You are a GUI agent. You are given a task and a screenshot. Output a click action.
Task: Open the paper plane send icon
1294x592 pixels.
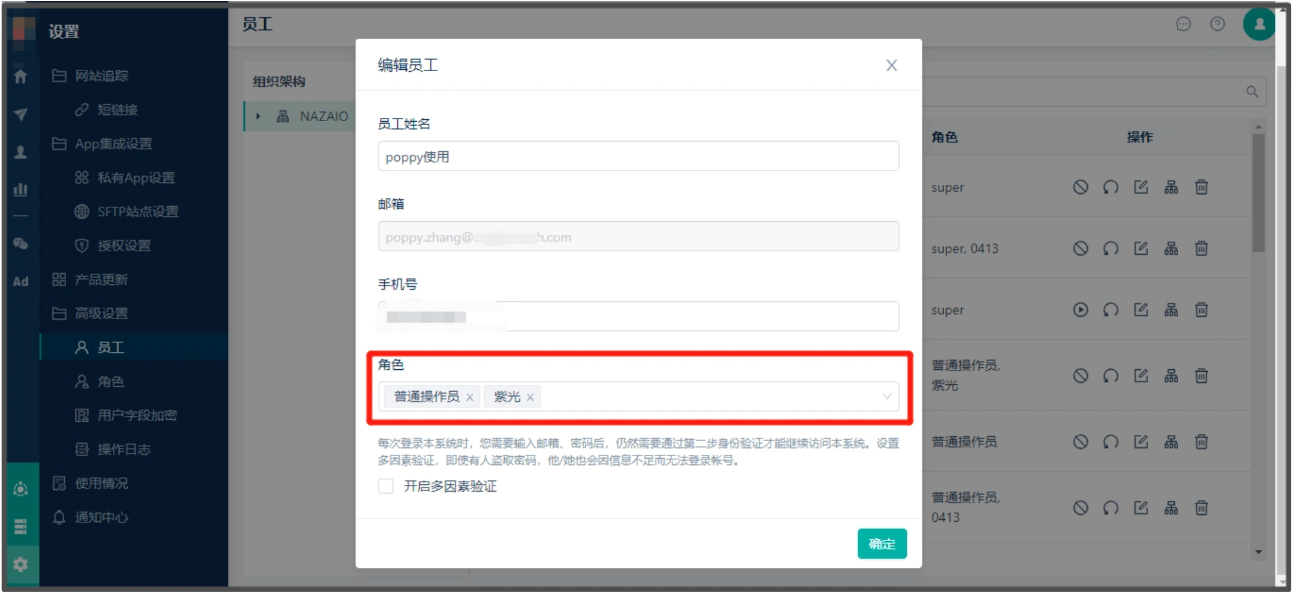click(20, 115)
